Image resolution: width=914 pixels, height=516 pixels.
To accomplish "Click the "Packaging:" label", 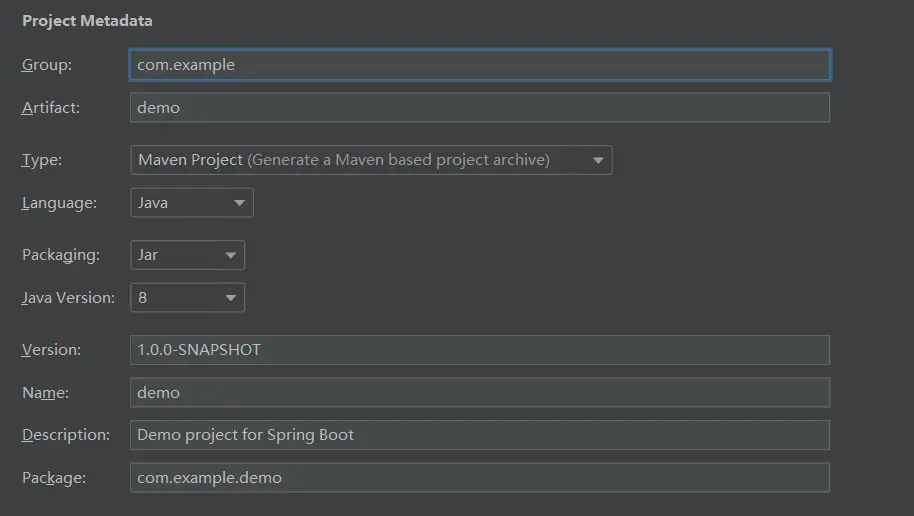I will point(61,255).
